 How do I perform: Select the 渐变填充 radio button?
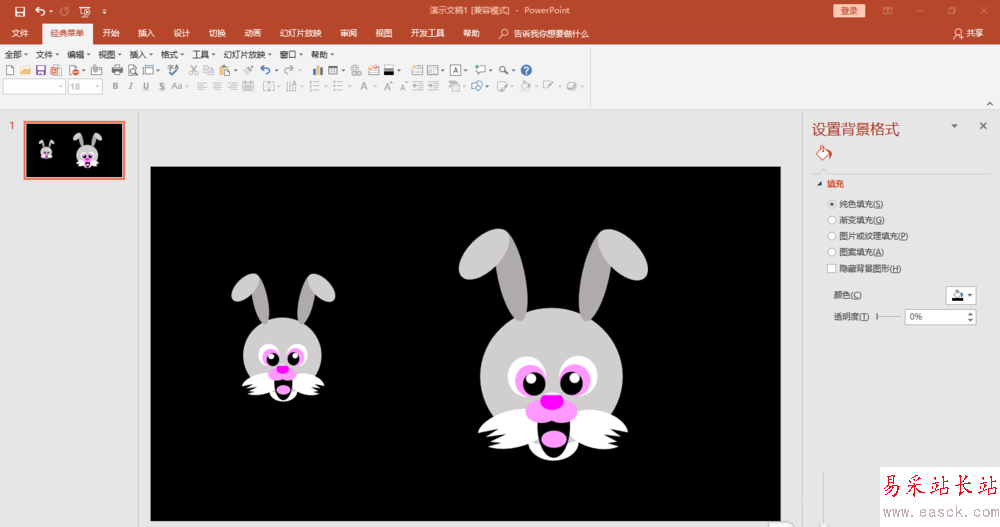pyautogui.click(x=831, y=220)
